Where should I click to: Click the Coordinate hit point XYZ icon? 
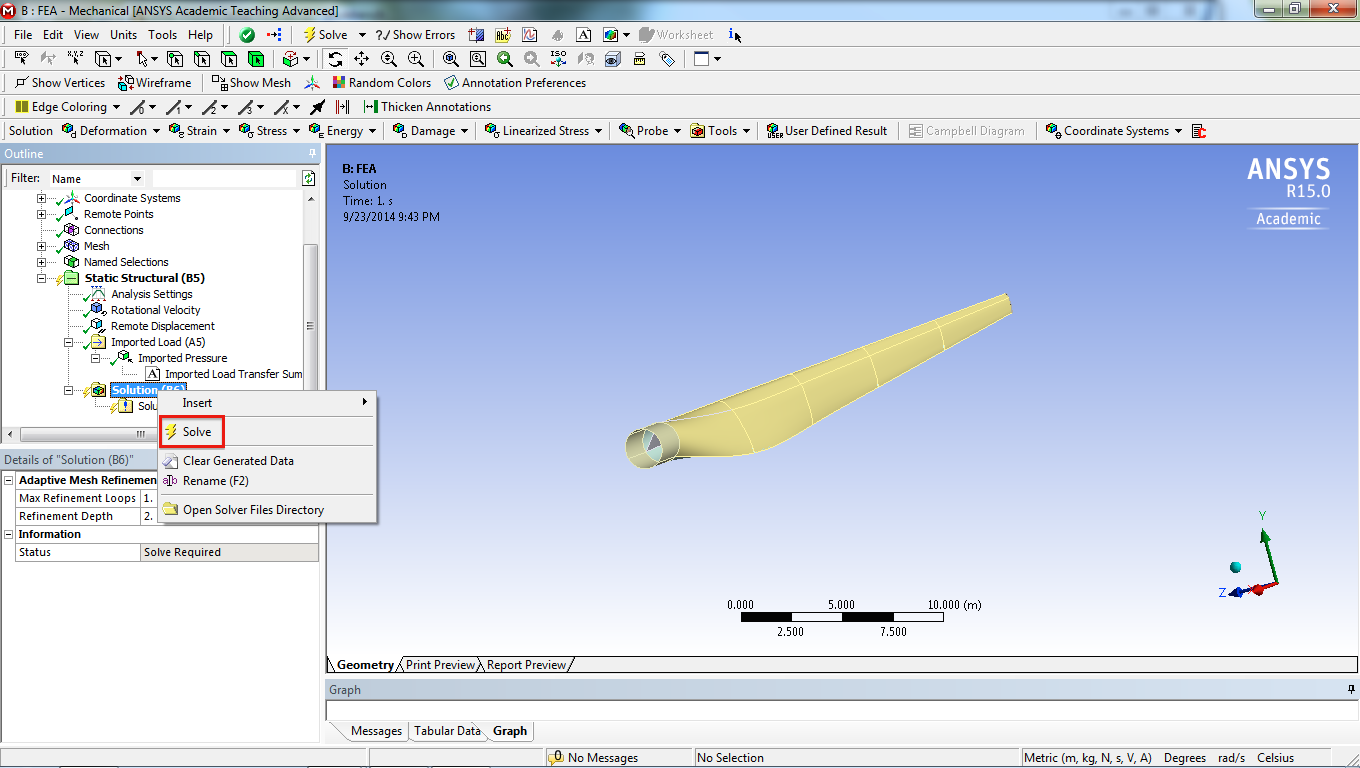point(75,59)
